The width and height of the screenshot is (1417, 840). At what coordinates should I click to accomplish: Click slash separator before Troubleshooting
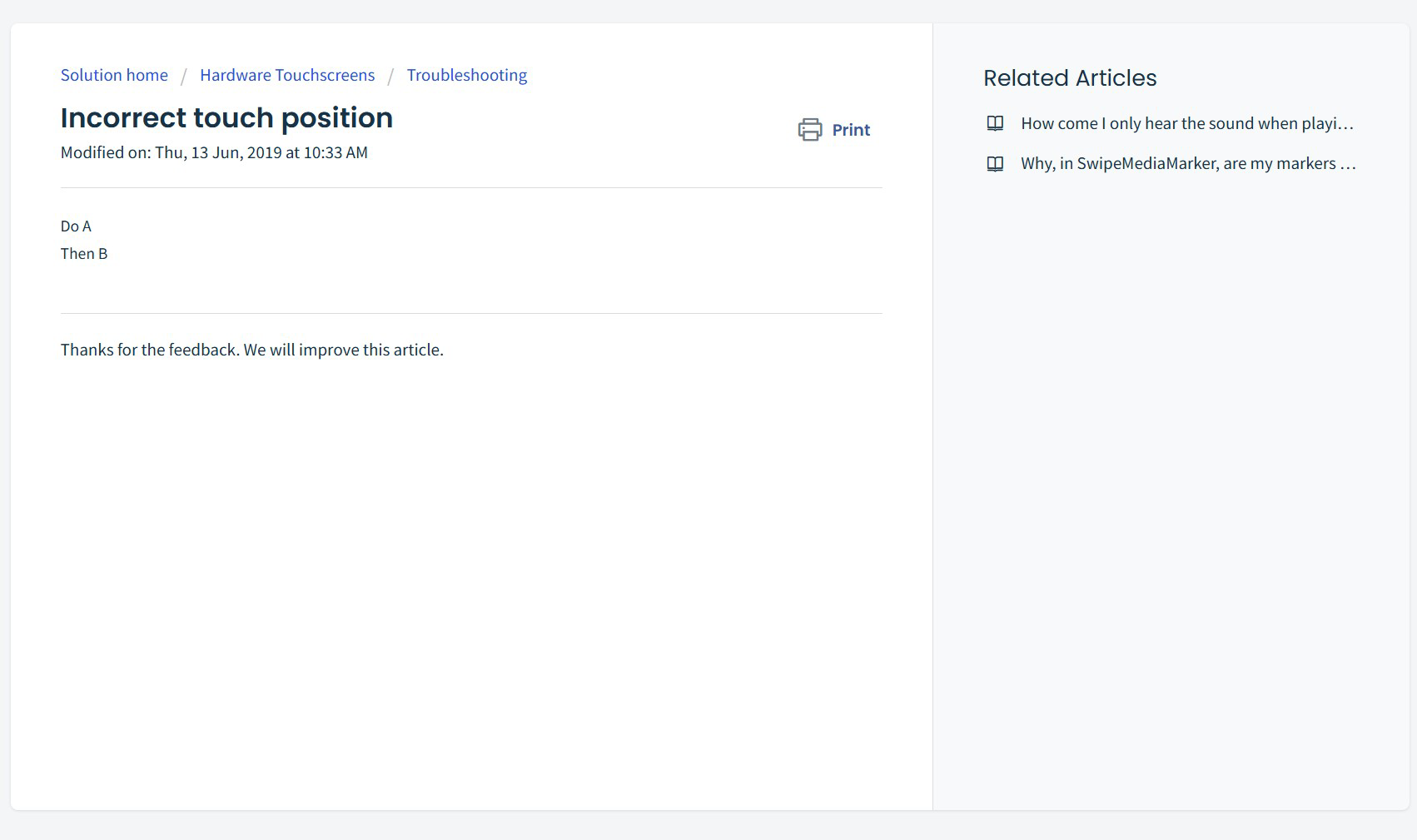(390, 77)
